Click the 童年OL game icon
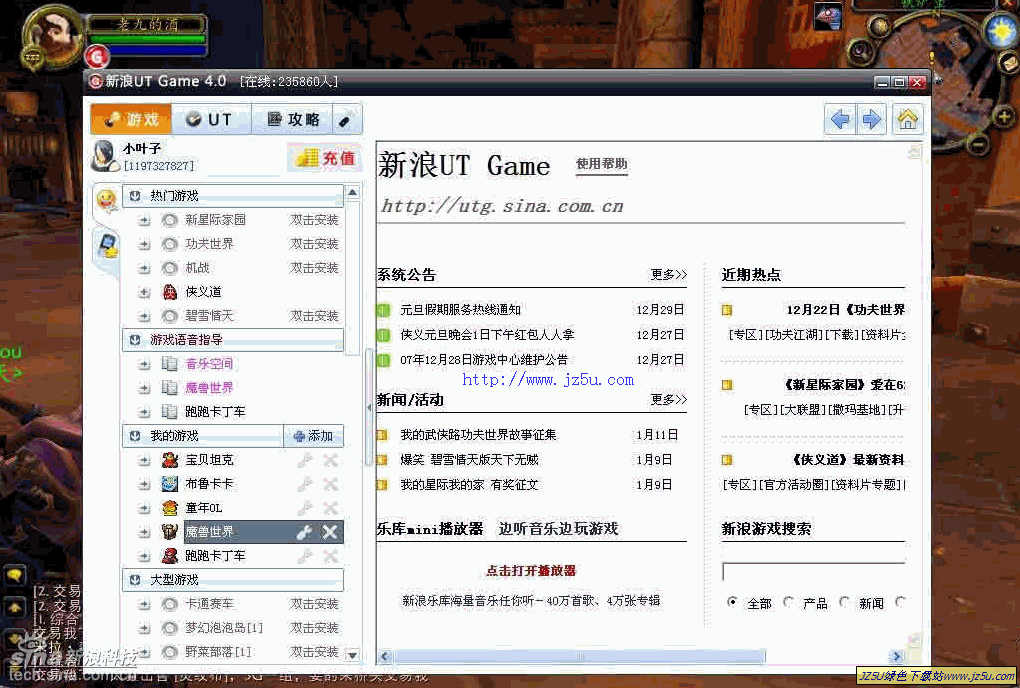Image resolution: width=1020 pixels, height=688 pixels. (x=170, y=509)
